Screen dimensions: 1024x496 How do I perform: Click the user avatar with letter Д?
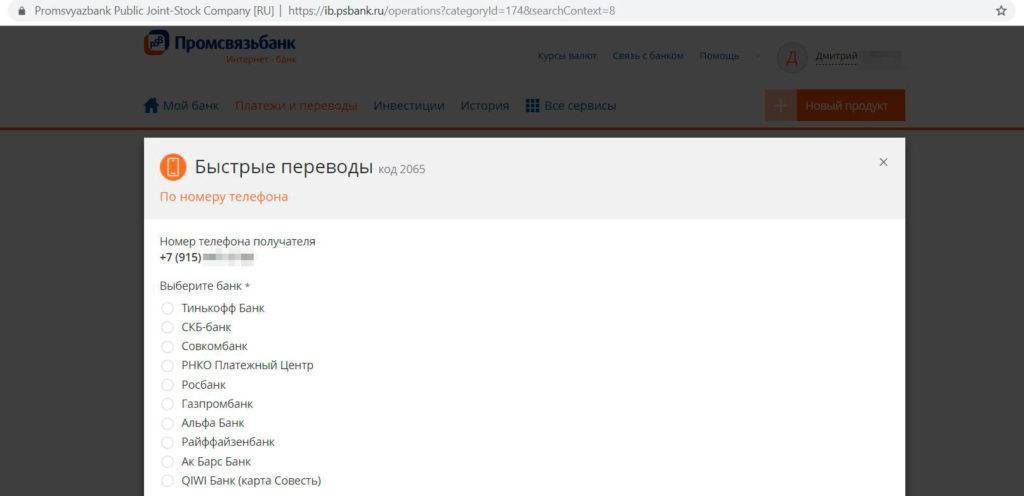[791, 57]
